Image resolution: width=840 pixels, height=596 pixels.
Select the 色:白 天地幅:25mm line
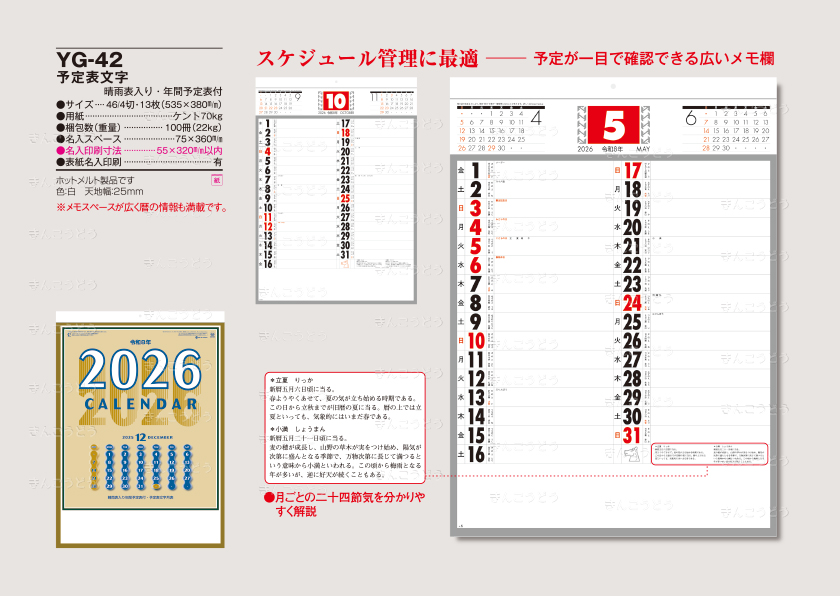click(100, 192)
